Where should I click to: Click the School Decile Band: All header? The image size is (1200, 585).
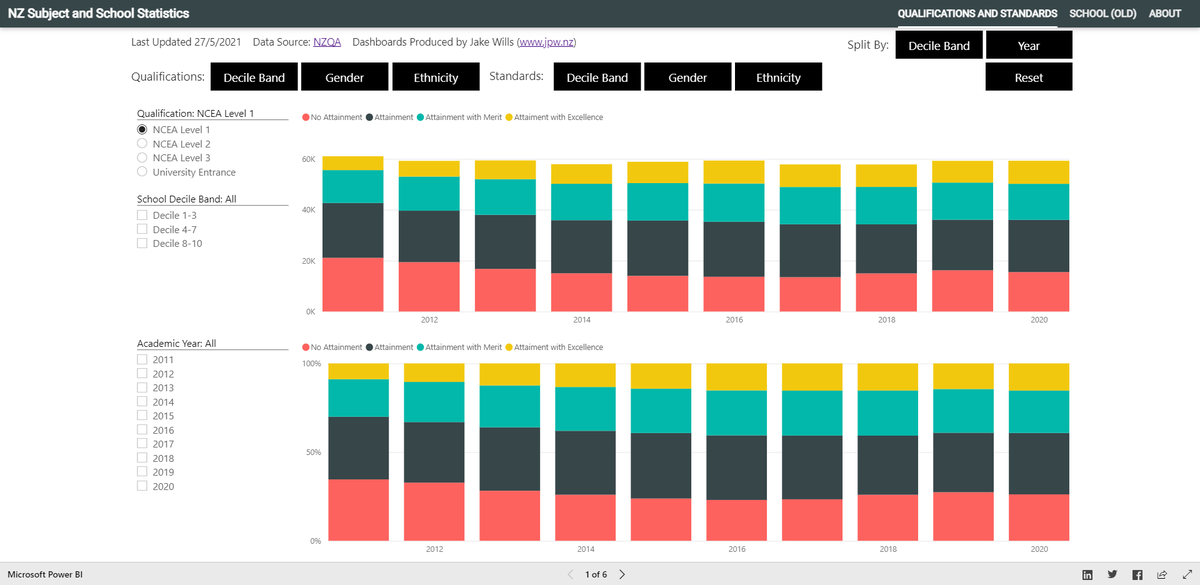186,199
